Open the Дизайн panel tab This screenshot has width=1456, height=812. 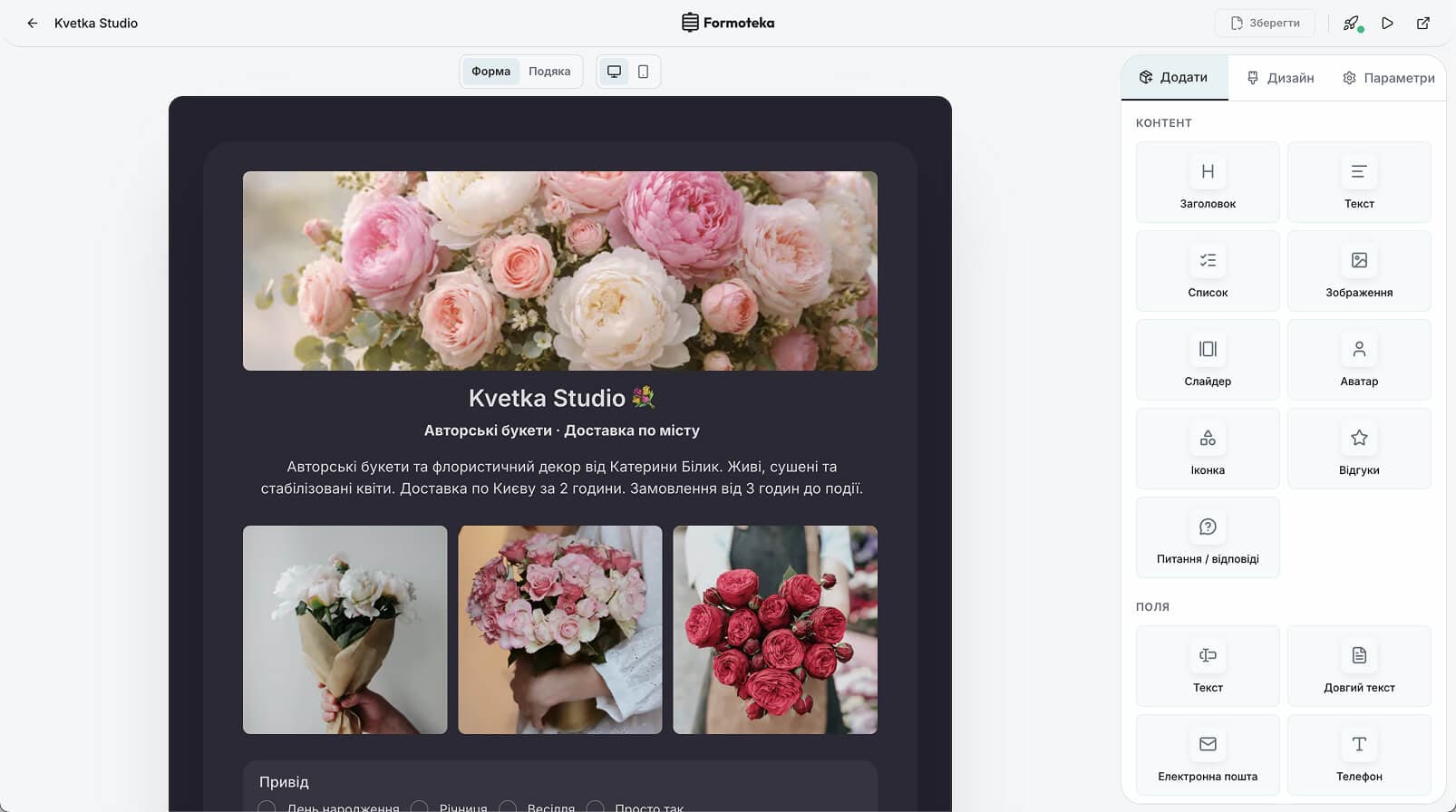(1280, 78)
